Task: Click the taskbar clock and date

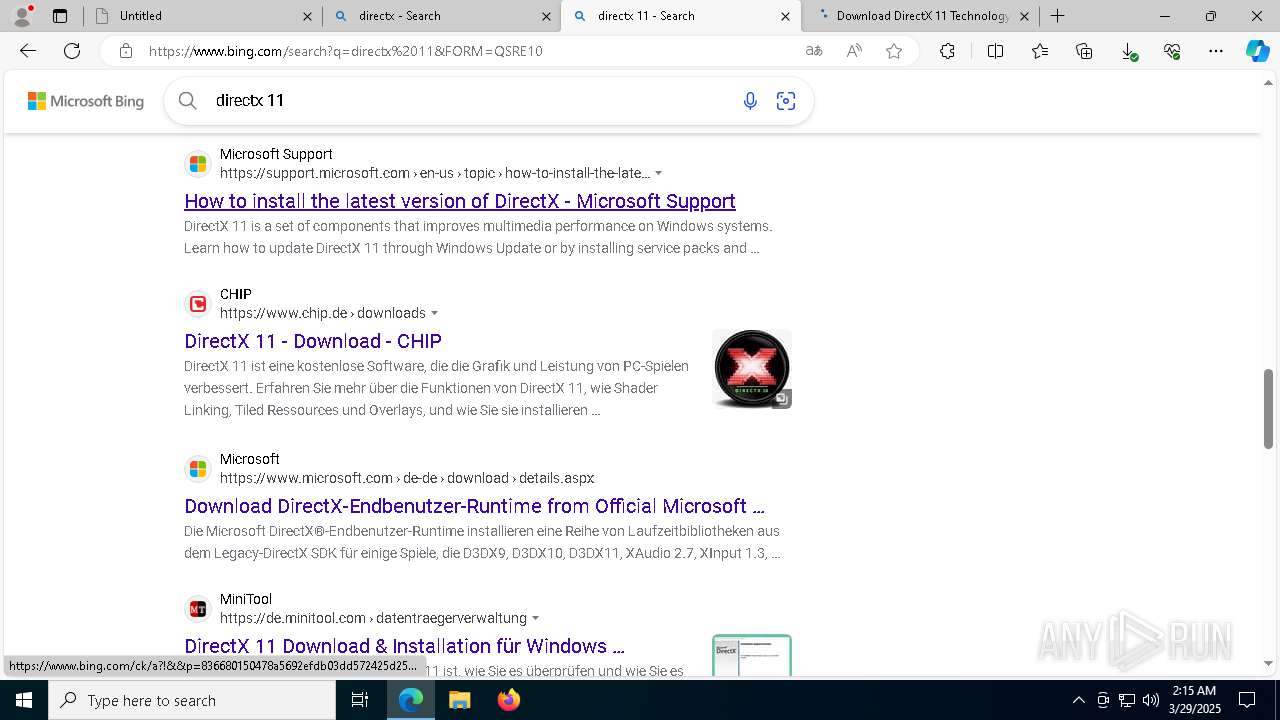Action: pyautogui.click(x=1193, y=700)
